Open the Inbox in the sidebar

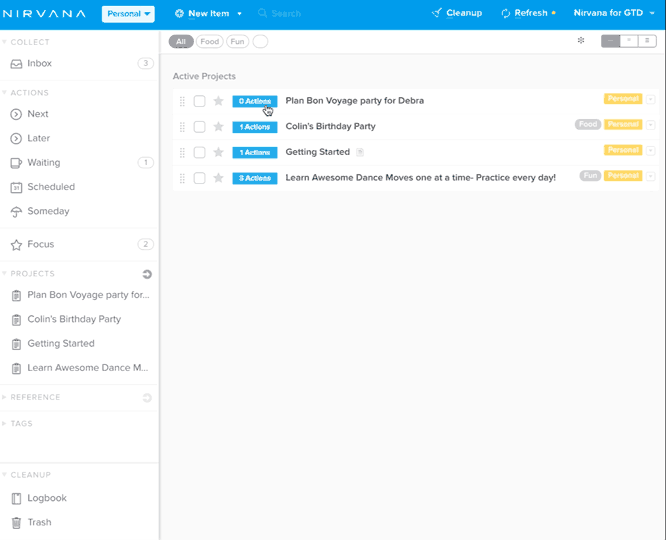pyautogui.click(x=39, y=64)
